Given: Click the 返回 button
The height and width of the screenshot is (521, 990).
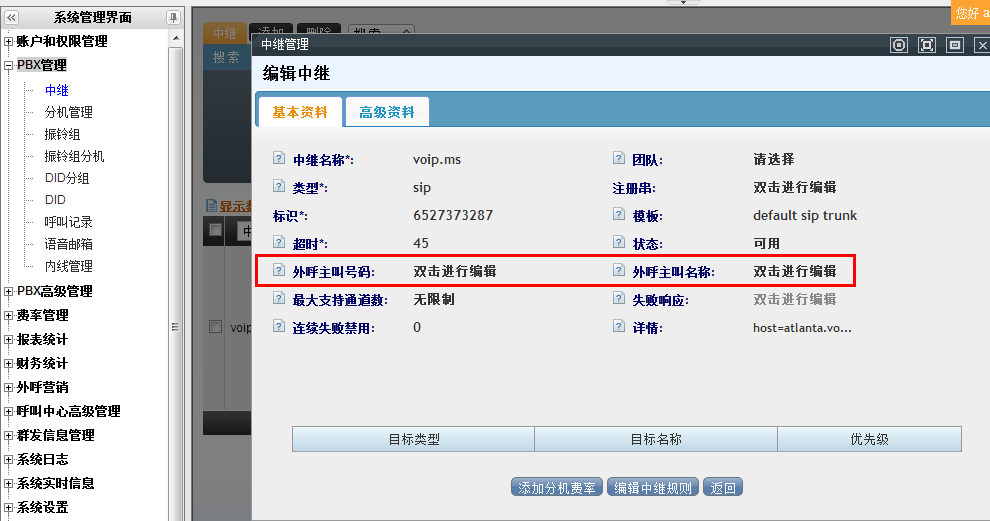Looking at the screenshot, I should (x=723, y=488).
